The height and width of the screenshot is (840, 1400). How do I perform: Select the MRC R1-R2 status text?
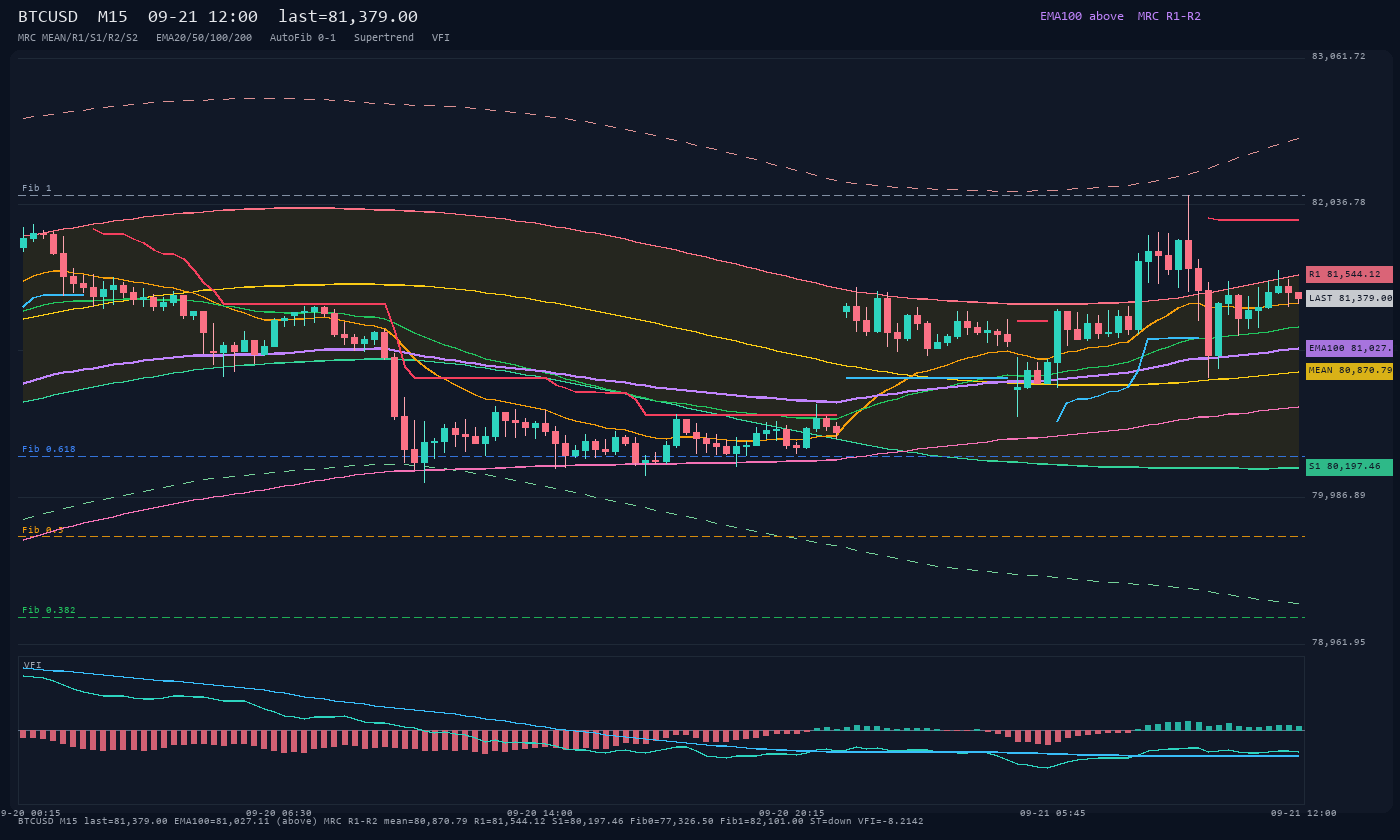click(1169, 16)
